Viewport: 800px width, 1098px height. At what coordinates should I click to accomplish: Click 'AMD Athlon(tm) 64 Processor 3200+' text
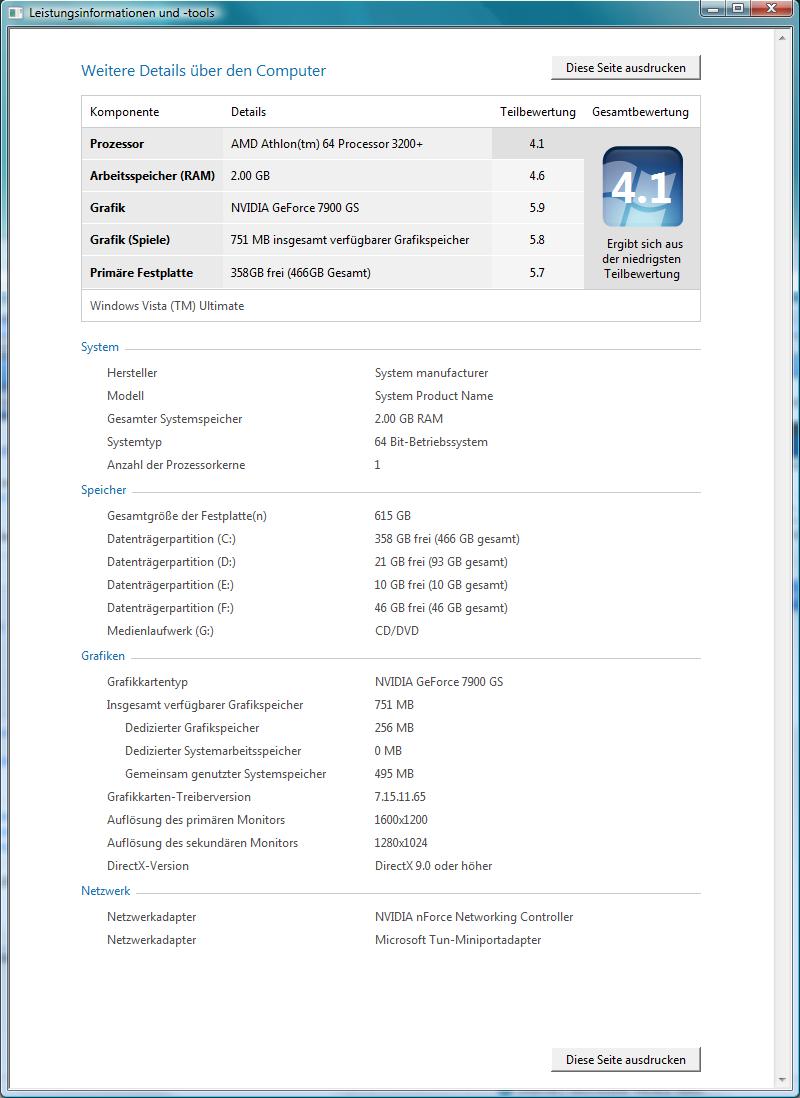click(326, 144)
